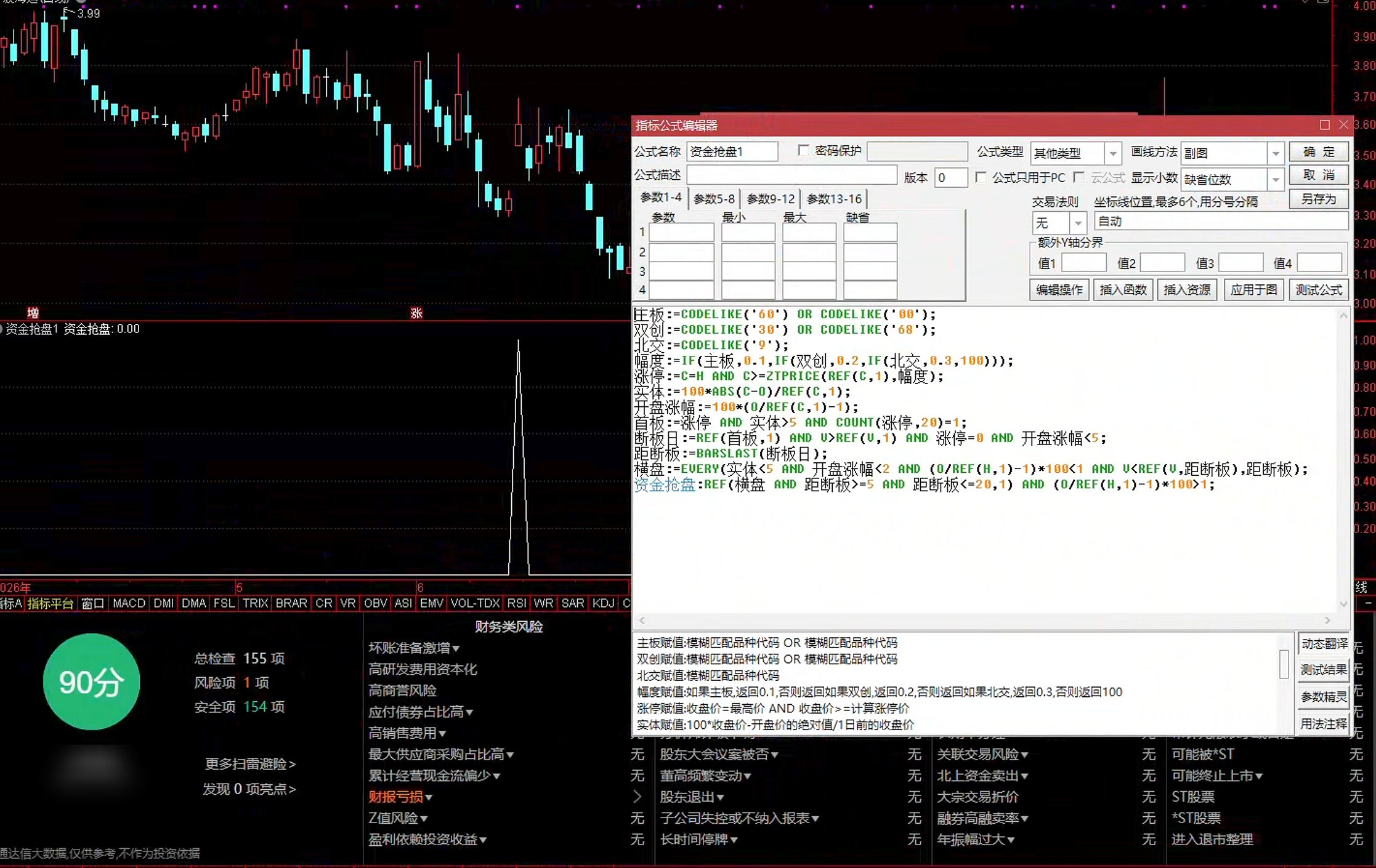Tick the 公式只用于PC checkbox
Viewport: 1376px width, 868px height.
click(981, 177)
